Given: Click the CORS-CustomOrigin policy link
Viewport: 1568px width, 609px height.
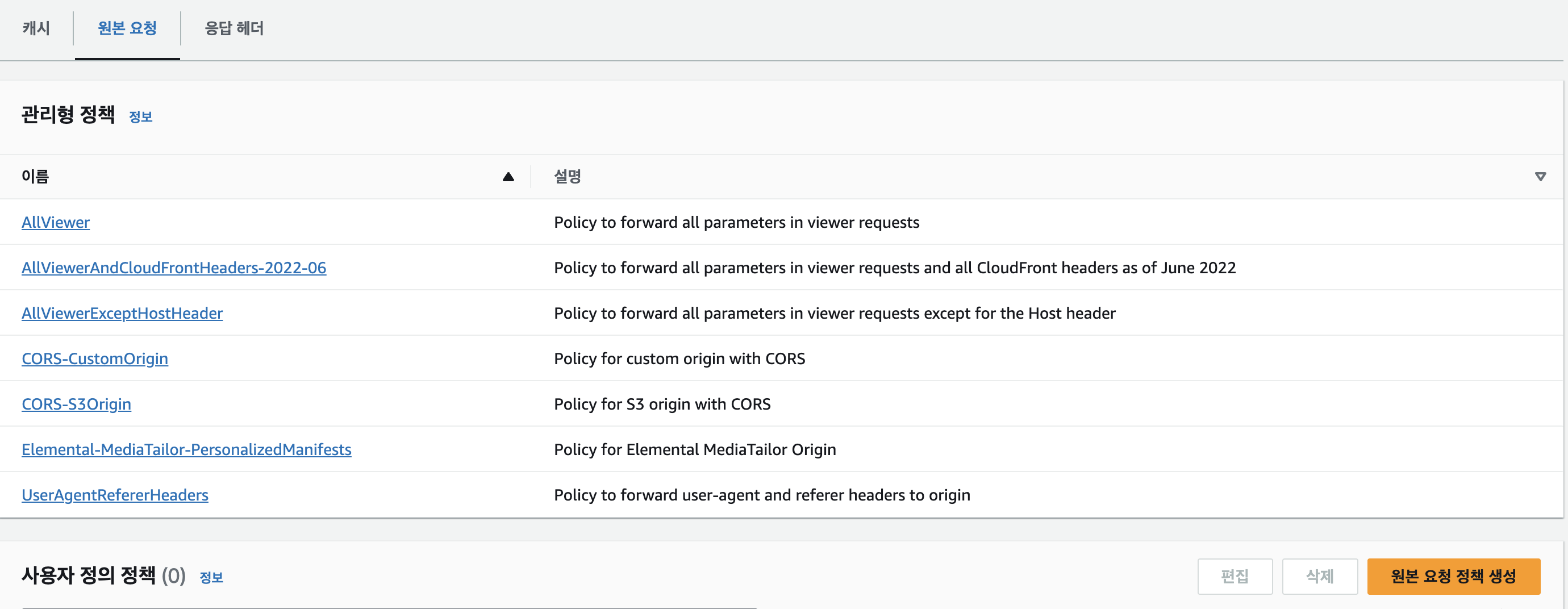Looking at the screenshot, I should click(x=94, y=359).
